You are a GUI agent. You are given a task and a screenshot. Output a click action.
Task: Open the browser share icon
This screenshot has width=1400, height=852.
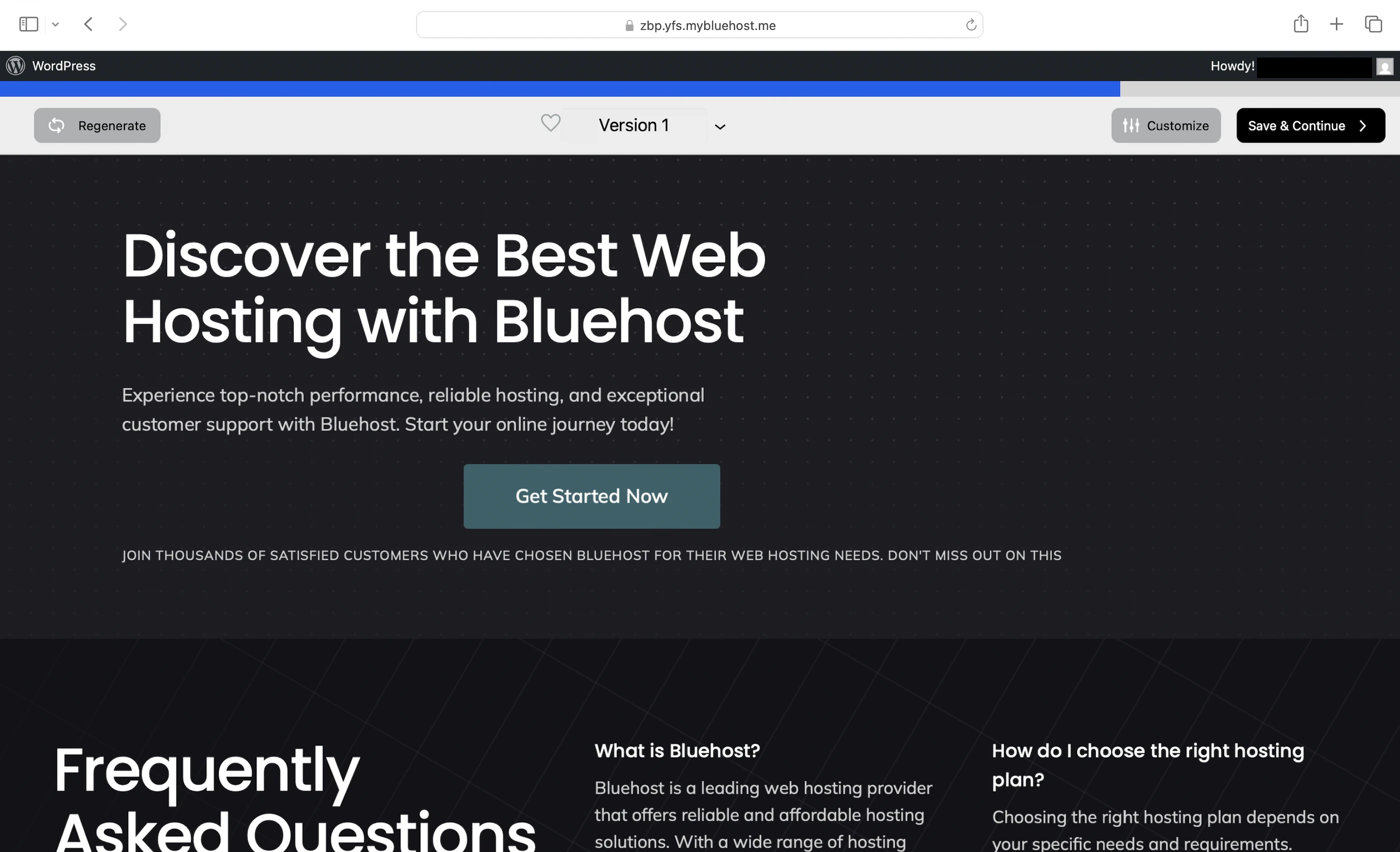tap(1300, 24)
